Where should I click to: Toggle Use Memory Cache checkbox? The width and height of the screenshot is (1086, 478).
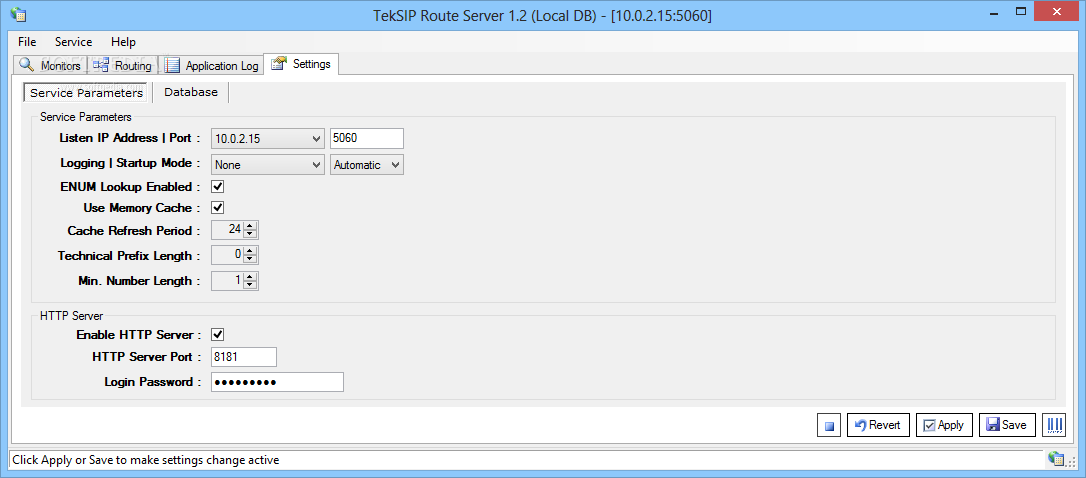217,207
